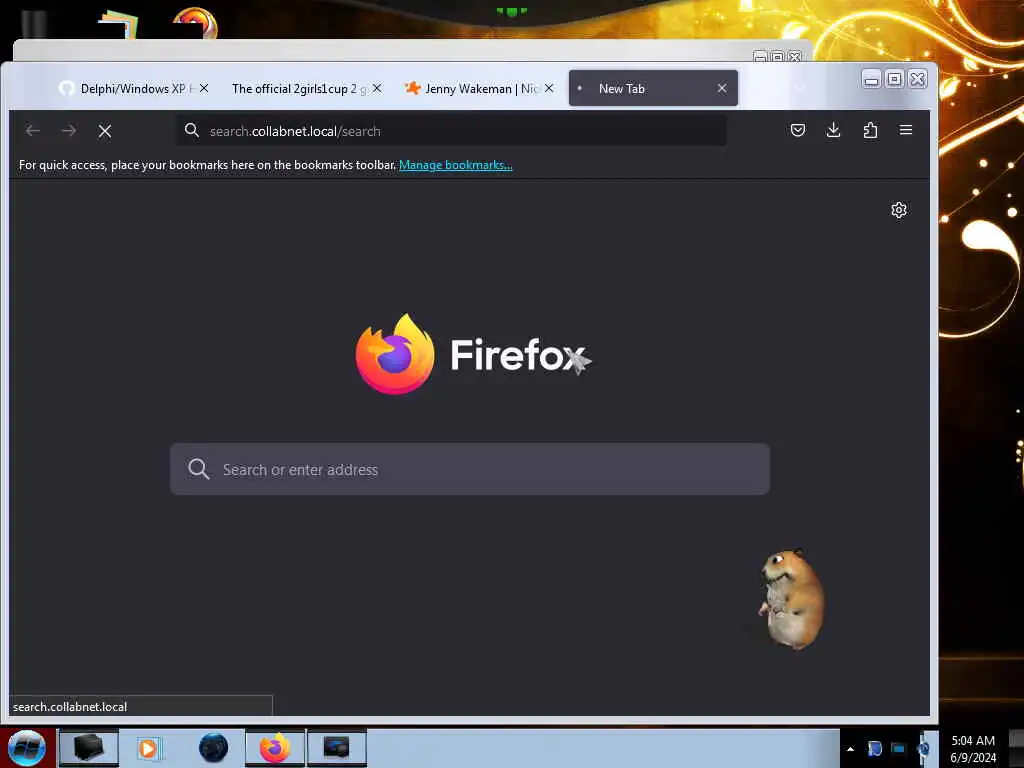Click the network system tray icon

pyautogui.click(x=899, y=748)
